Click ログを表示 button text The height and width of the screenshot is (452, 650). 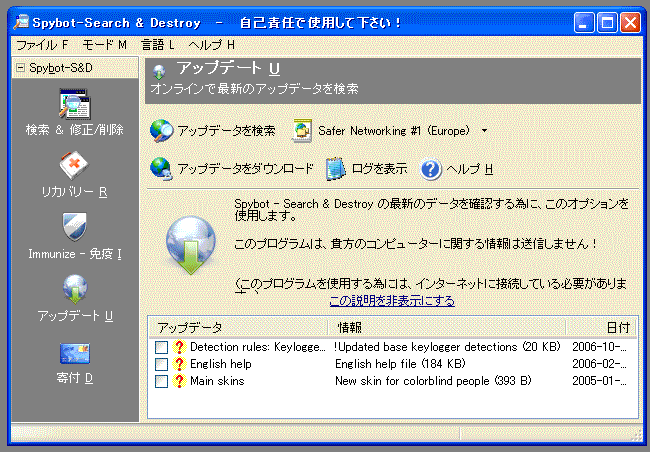pos(379,169)
